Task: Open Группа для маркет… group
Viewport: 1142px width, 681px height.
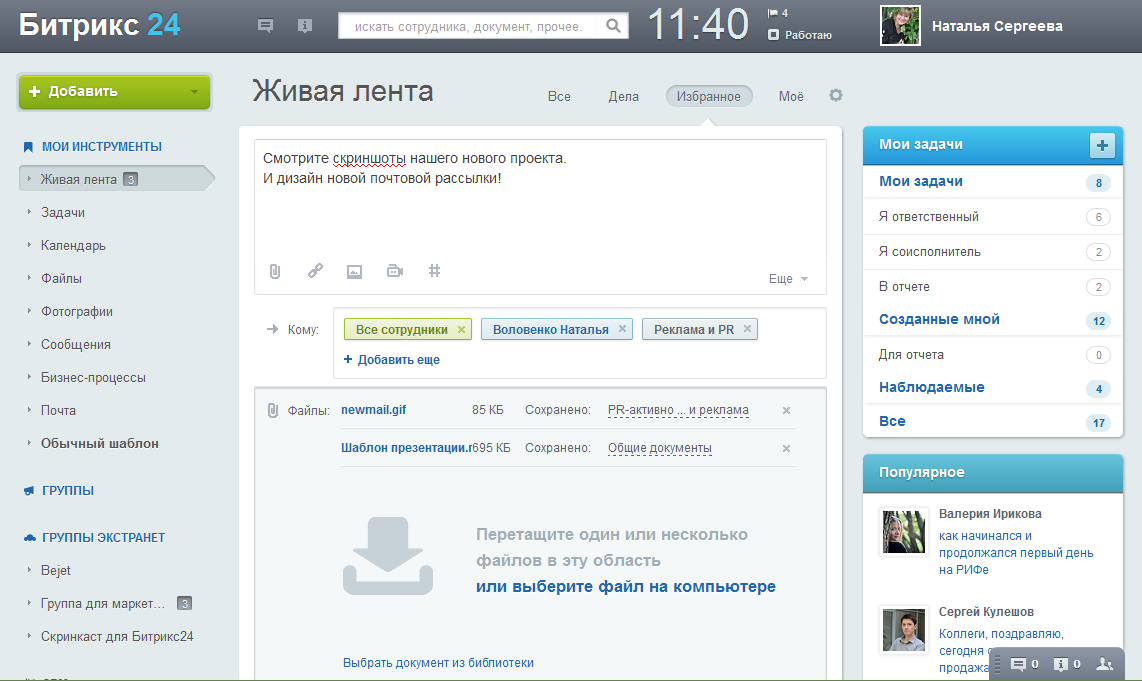Action: tap(103, 604)
